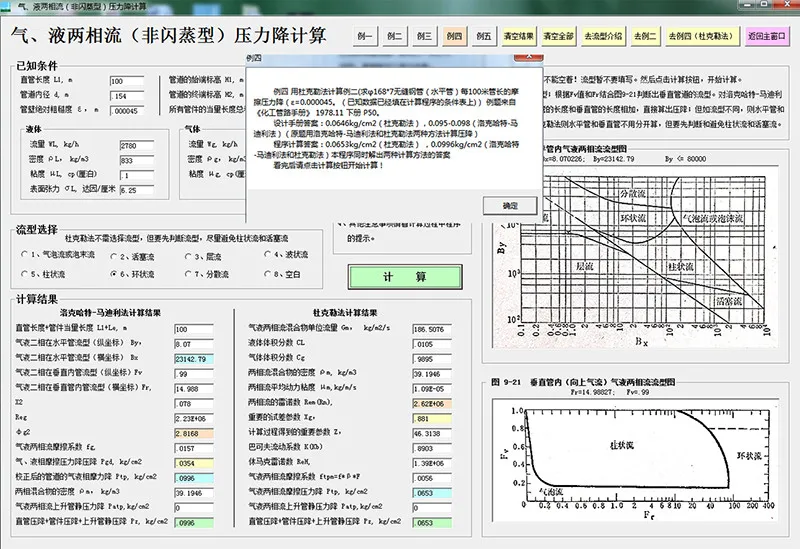Click the ftpn field .0056

click(x=432, y=478)
